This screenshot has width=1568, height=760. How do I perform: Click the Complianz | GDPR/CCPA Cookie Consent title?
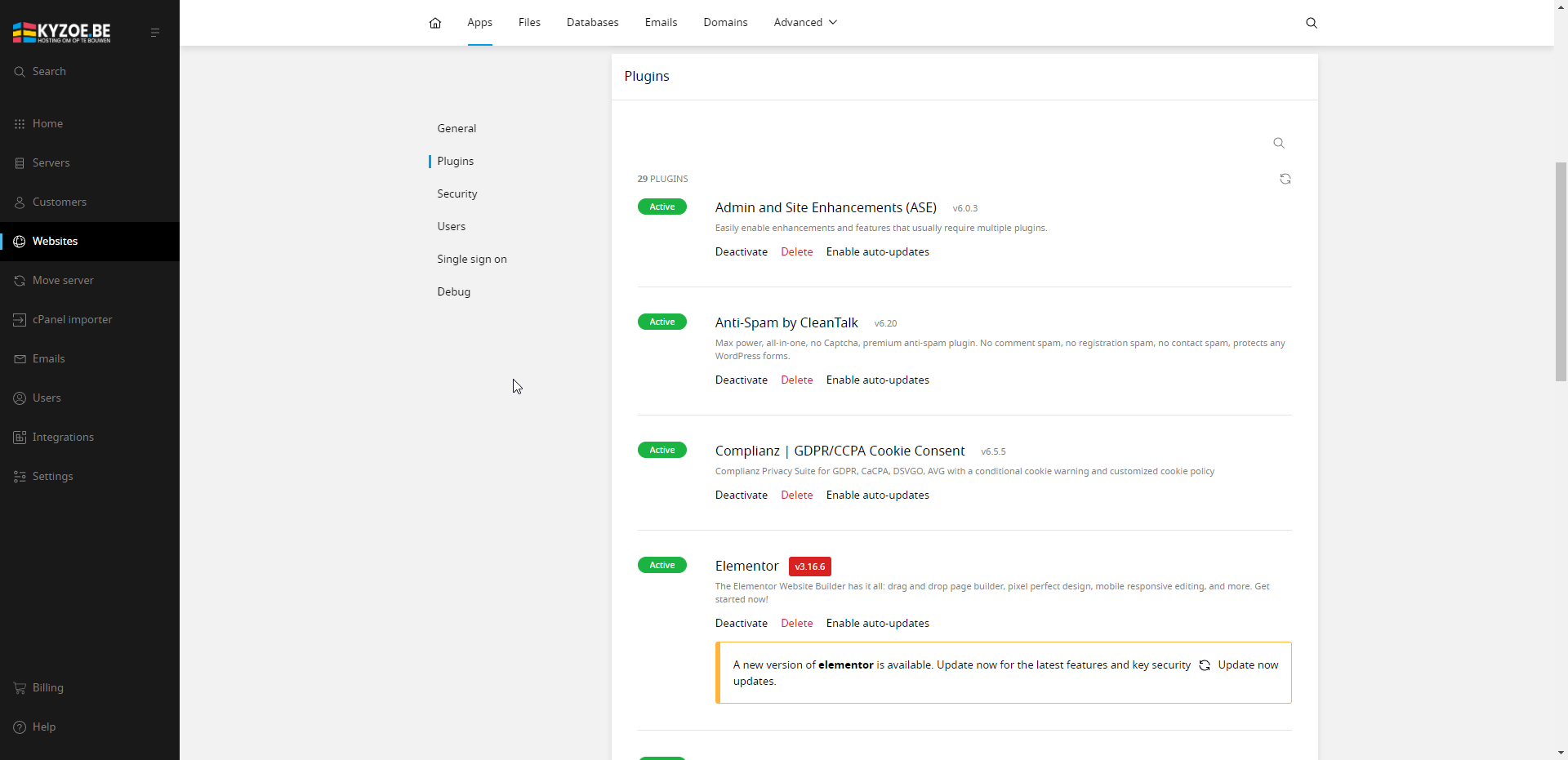click(x=840, y=451)
